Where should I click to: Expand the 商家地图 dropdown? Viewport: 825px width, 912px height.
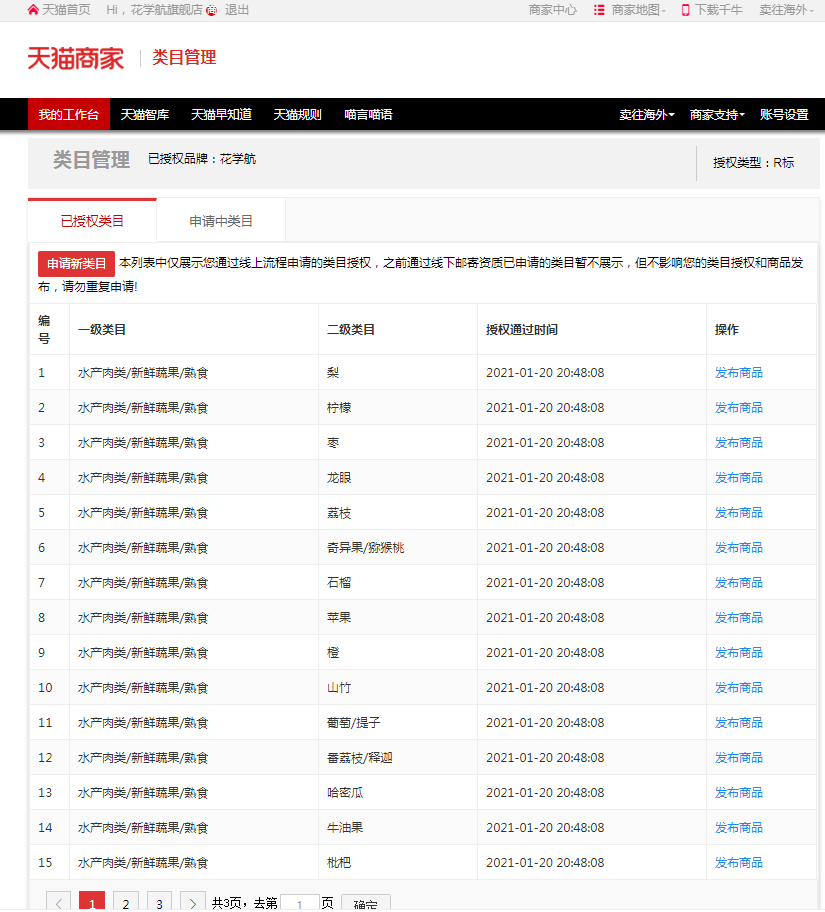[x=638, y=10]
